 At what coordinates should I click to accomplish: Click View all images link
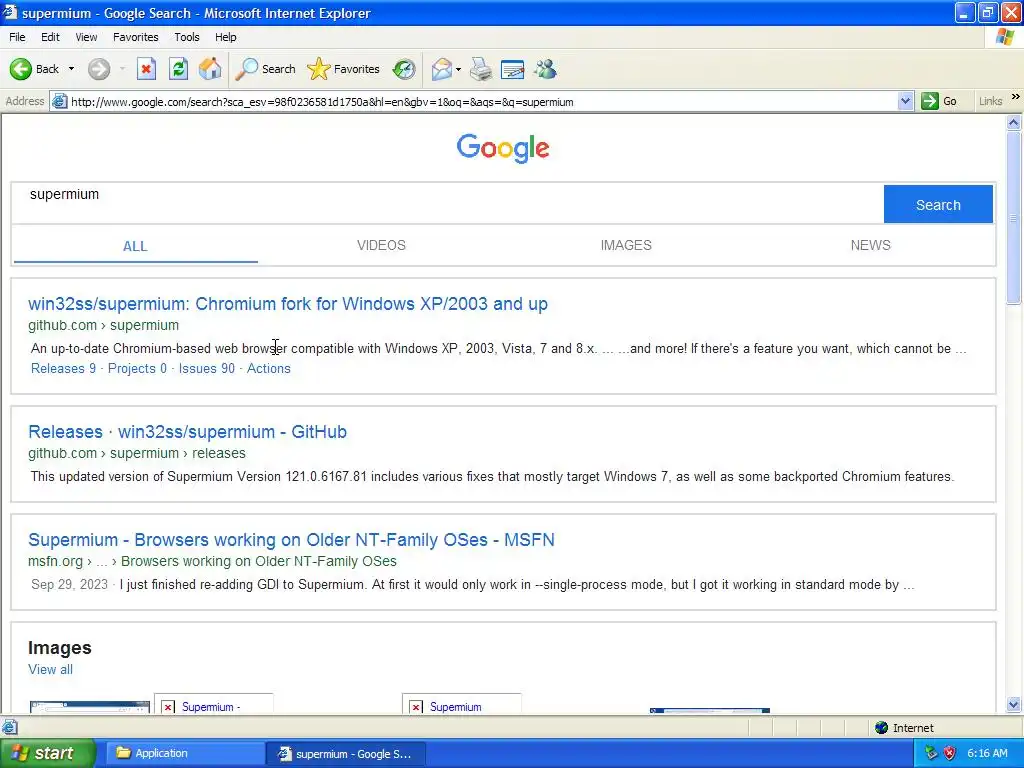pos(50,669)
